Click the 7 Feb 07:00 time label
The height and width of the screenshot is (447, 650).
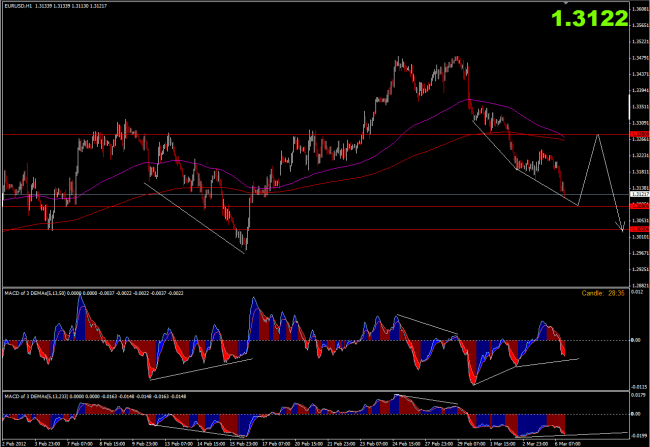[x=80, y=444]
